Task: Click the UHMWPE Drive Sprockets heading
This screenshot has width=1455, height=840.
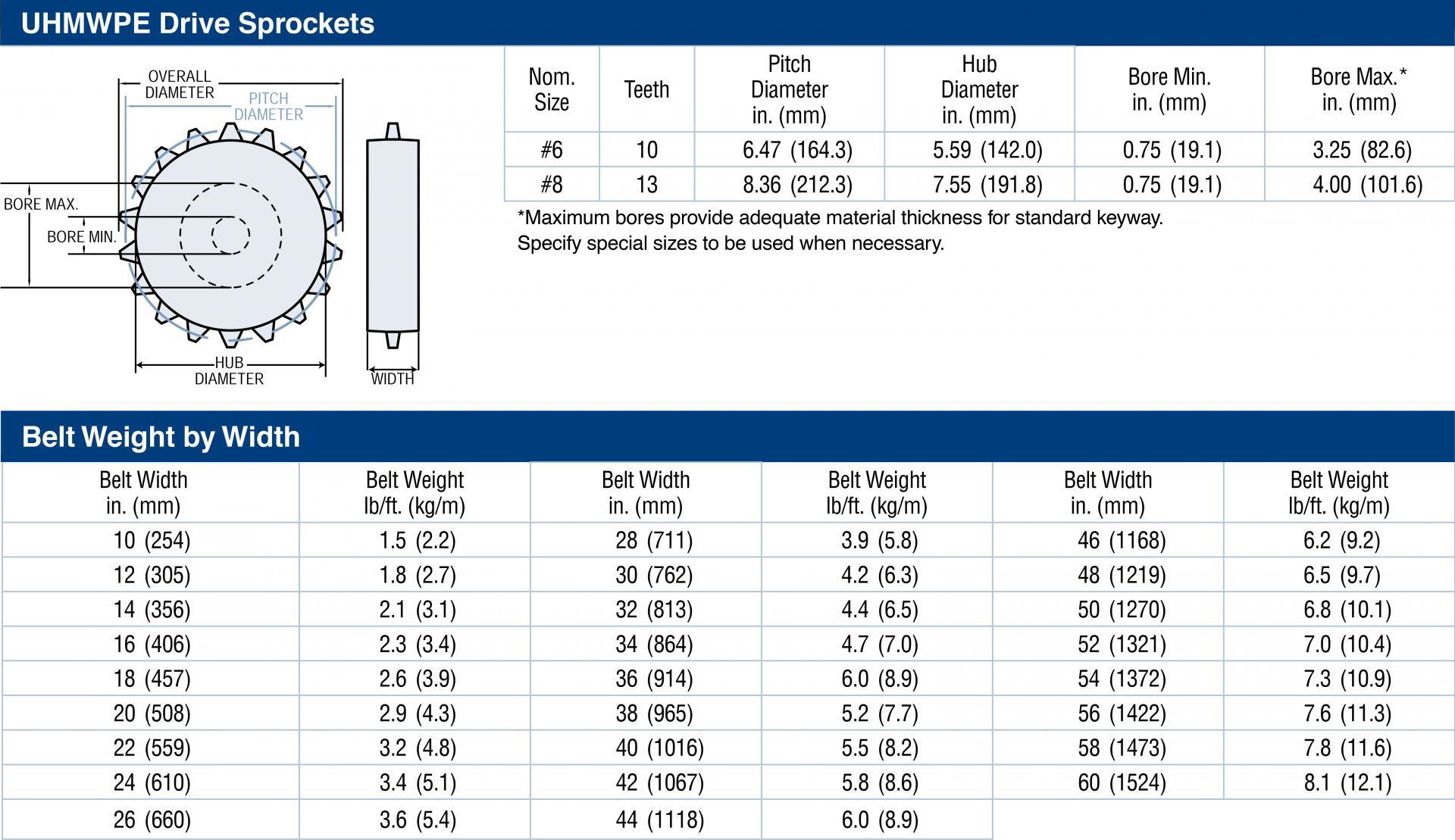Action: coord(198,23)
